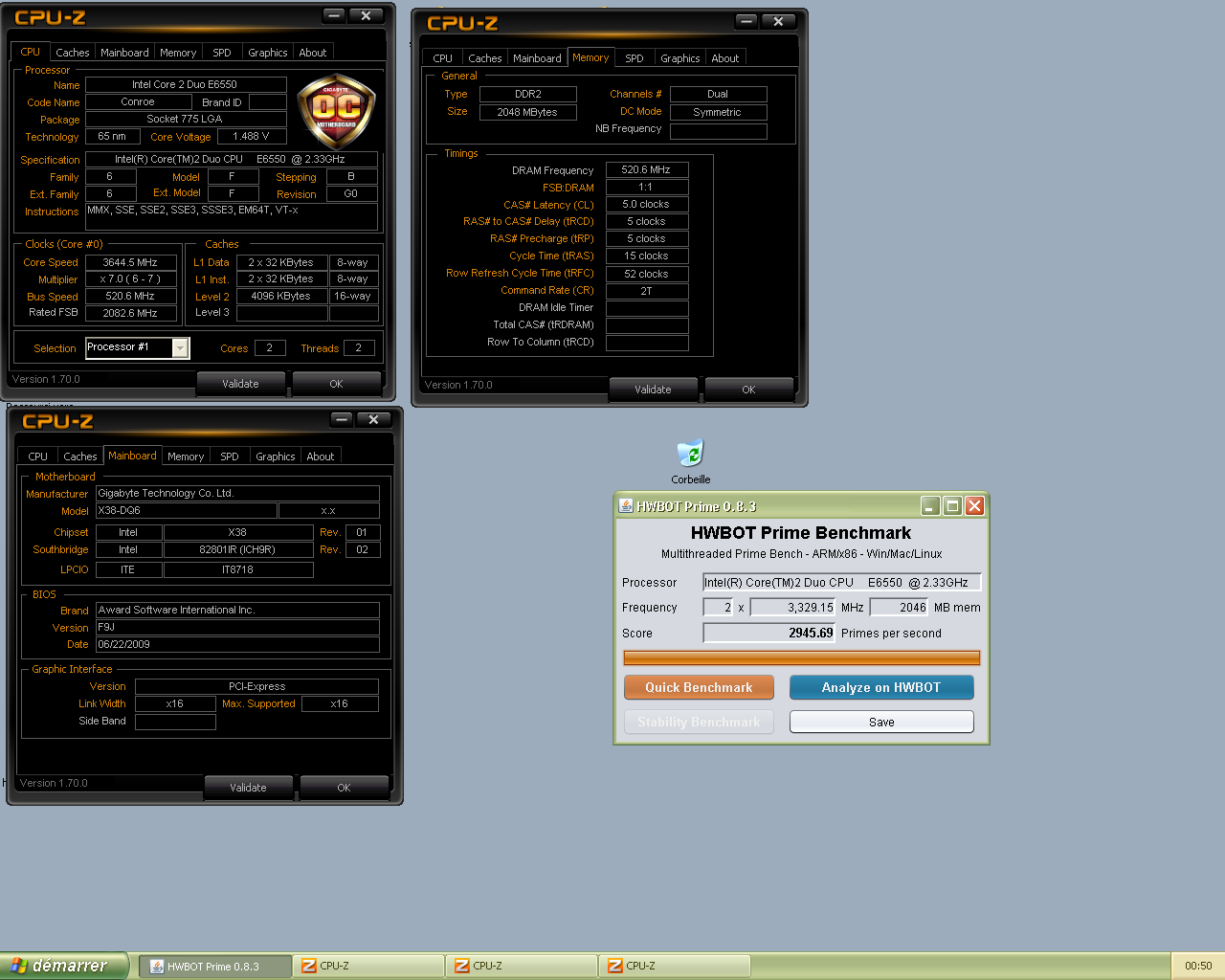The width and height of the screenshot is (1225, 980).
Task: Click the Score field showing 2945.69
Action: [x=769, y=633]
